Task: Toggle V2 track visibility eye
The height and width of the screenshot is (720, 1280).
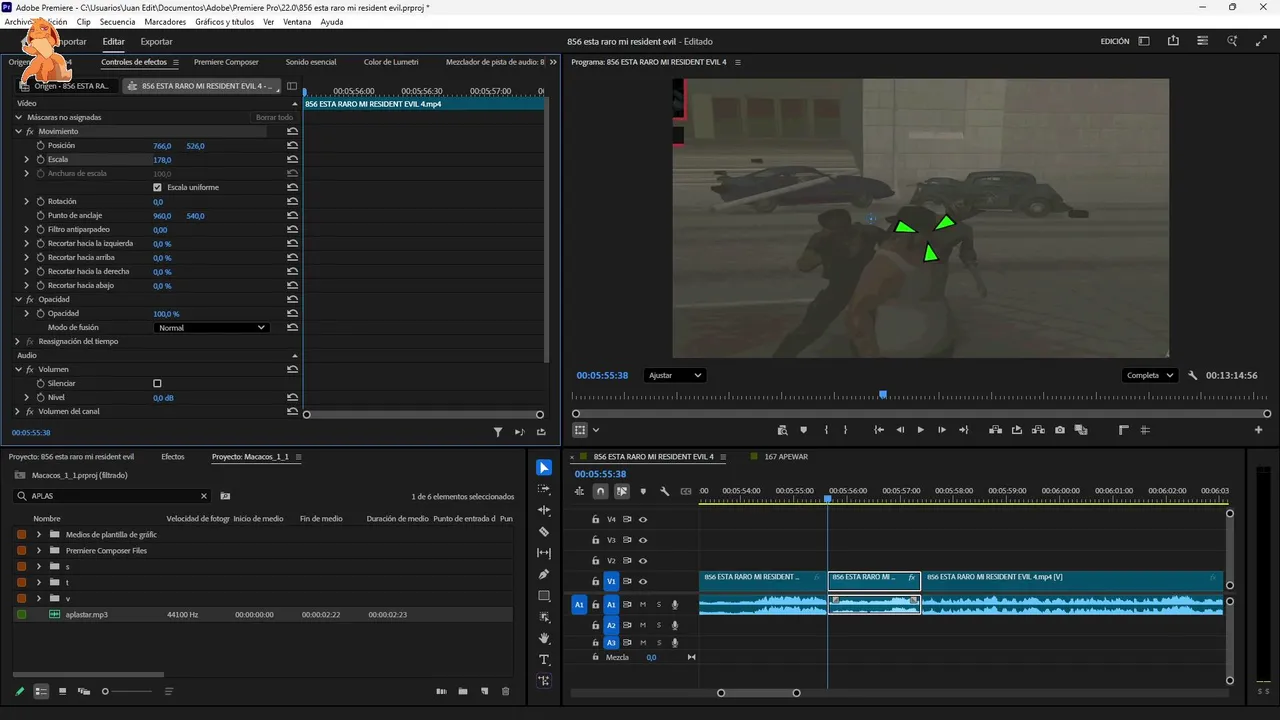Action: coord(643,561)
